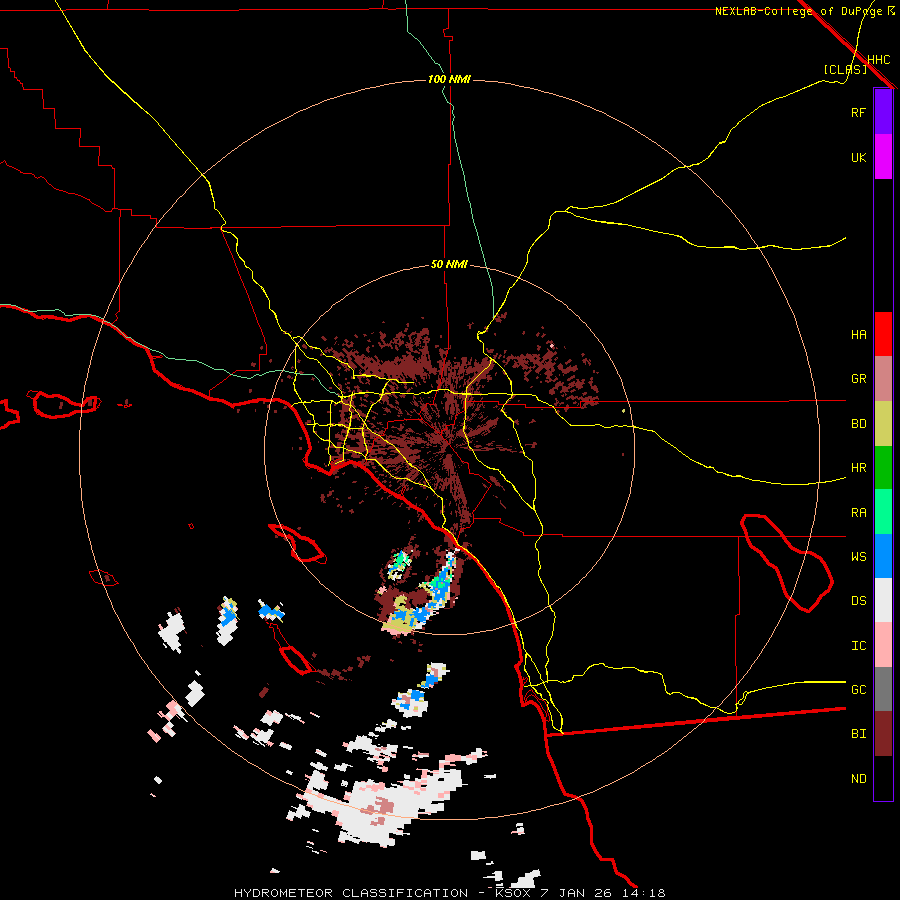The height and width of the screenshot is (900, 900).
Task: Click the HYDROMETEOR CLASSIFICATION title text
Action: click(x=351, y=893)
